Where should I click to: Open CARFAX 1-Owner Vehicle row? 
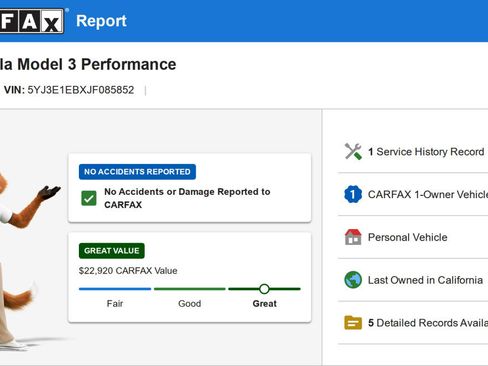coord(413,194)
